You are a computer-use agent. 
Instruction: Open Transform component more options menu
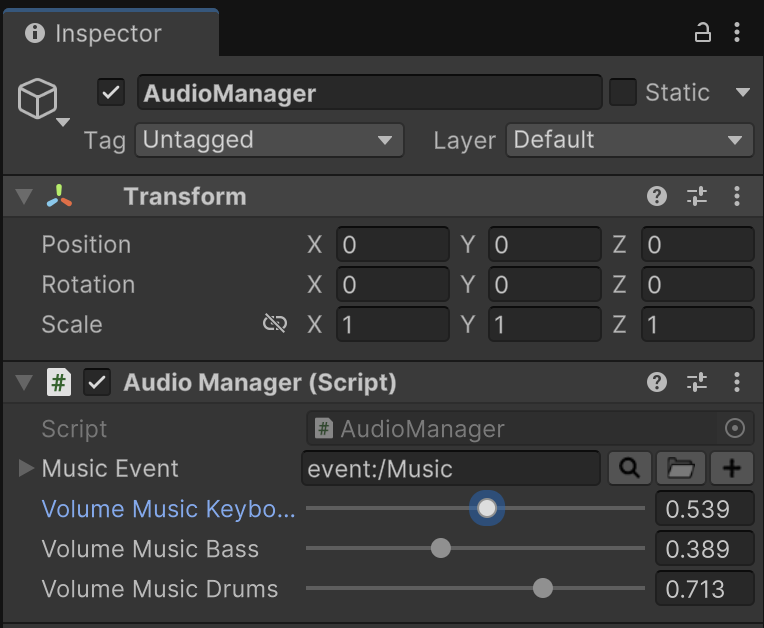tap(737, 196)
